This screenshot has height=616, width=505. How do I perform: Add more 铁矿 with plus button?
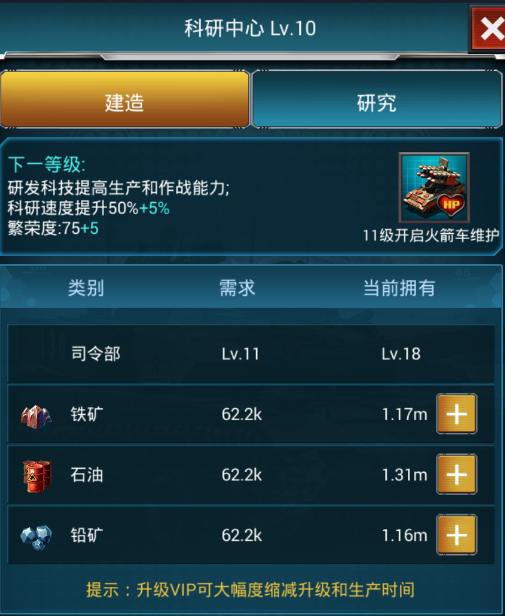tap(457, 414)
